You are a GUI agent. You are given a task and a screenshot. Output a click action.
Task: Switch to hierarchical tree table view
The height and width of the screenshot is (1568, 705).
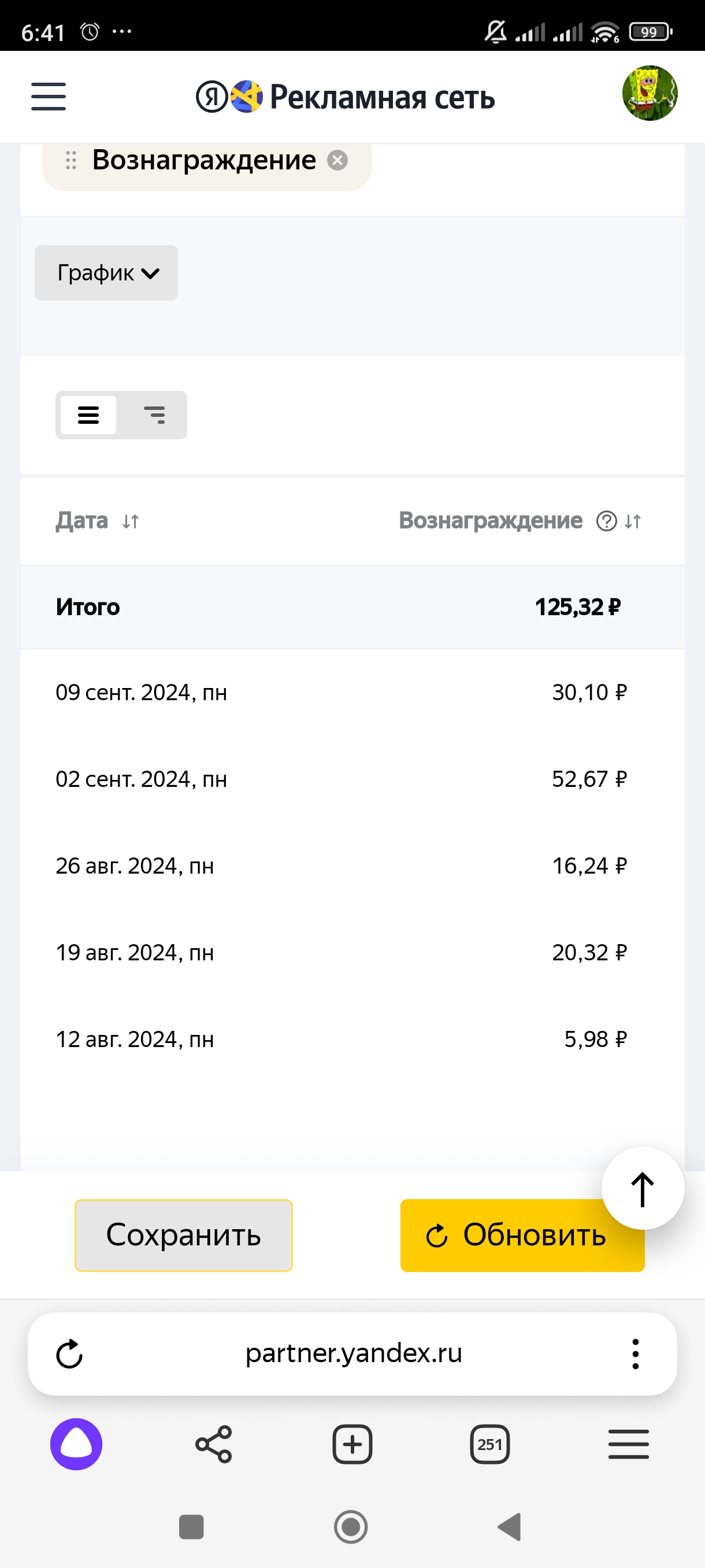pyautogui.click(x=154, y=415)
